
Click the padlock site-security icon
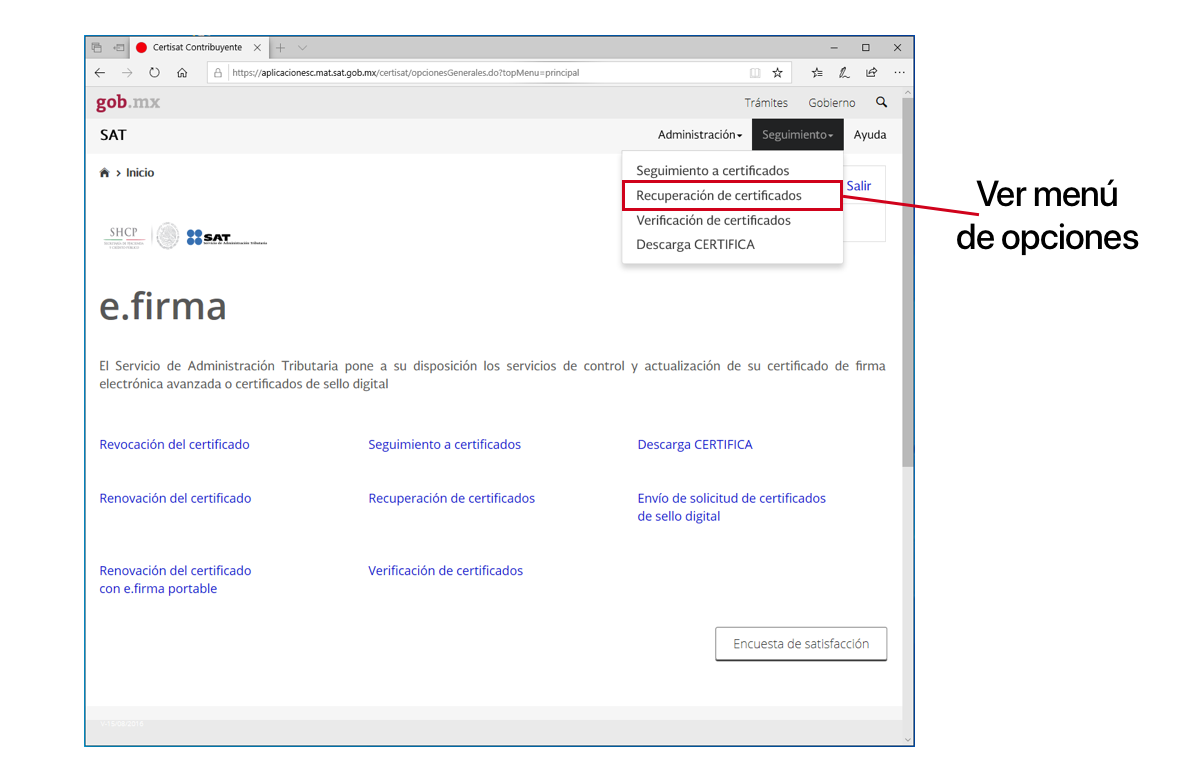[x=217, y=73]
